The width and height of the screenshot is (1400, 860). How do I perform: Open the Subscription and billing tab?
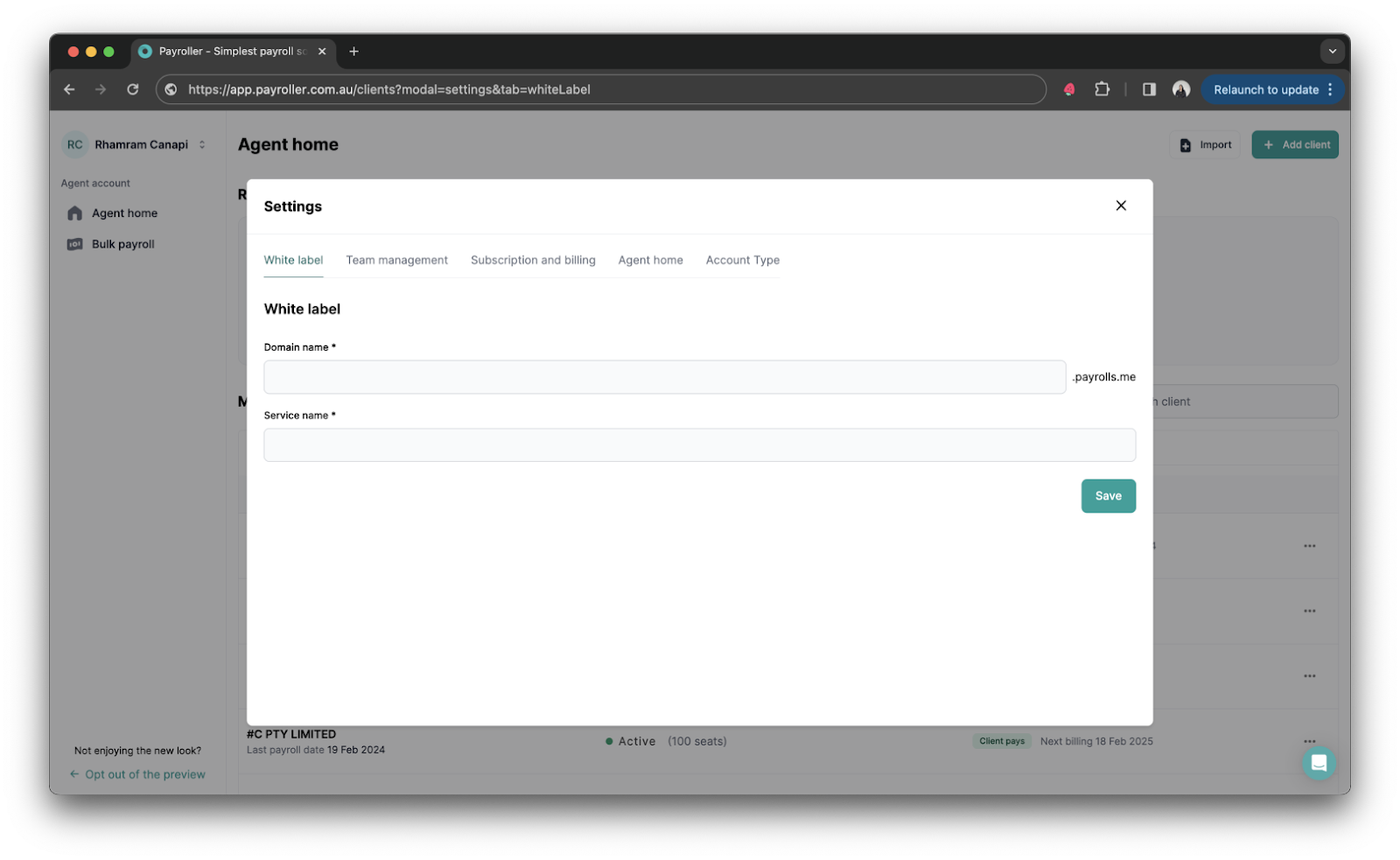[533, 260]
